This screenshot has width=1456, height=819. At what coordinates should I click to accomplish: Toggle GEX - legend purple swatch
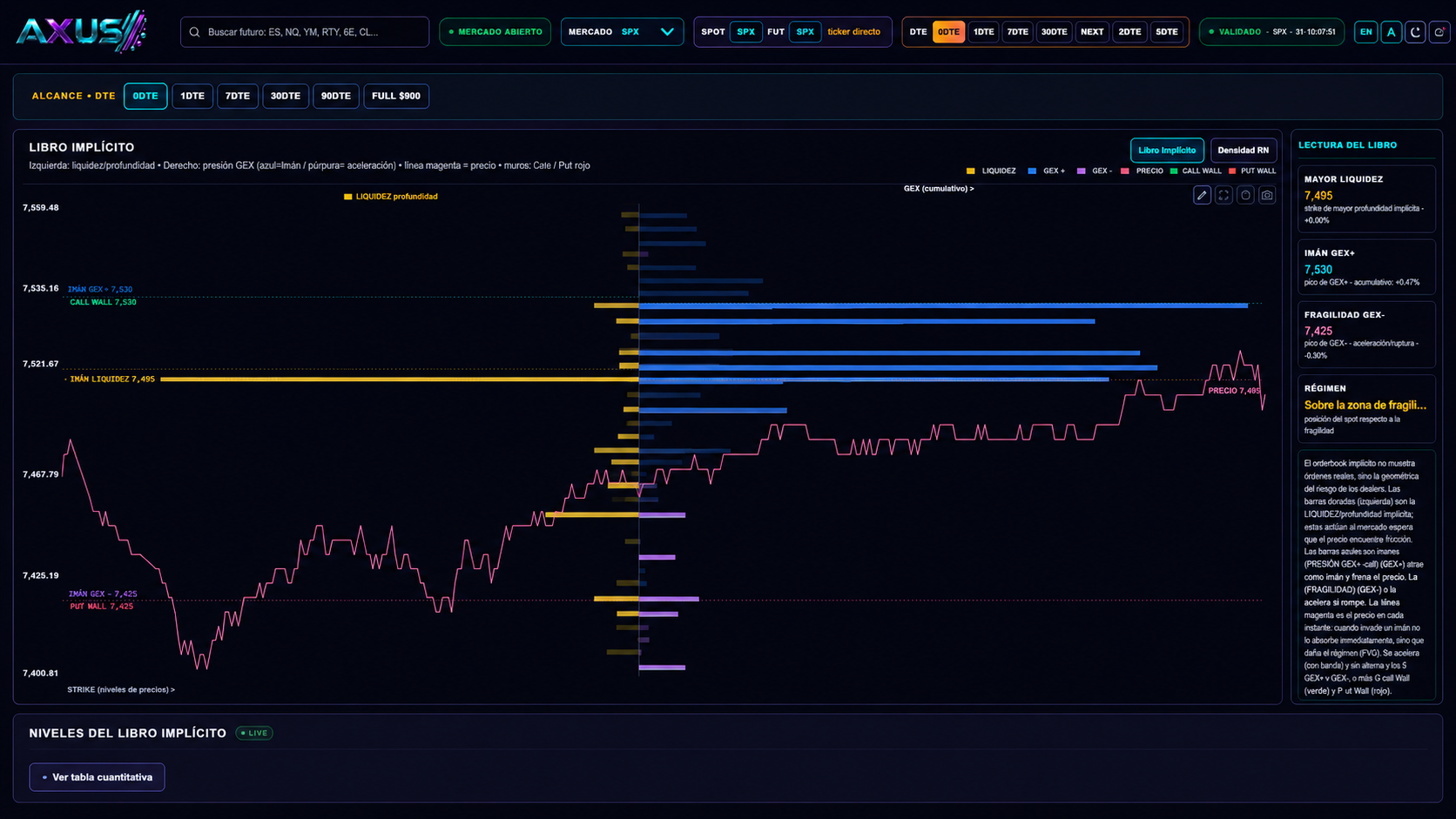click(1082, 171)
